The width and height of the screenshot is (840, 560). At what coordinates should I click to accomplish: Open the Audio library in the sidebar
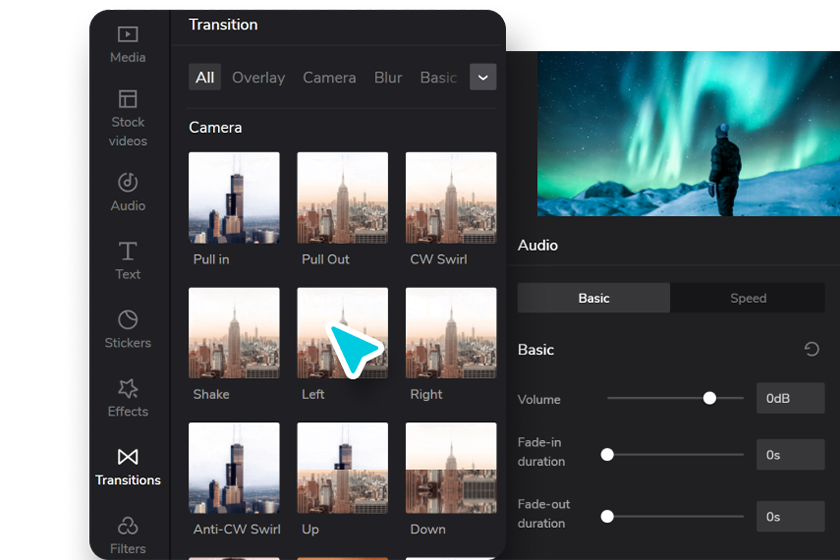click(128, 192)
